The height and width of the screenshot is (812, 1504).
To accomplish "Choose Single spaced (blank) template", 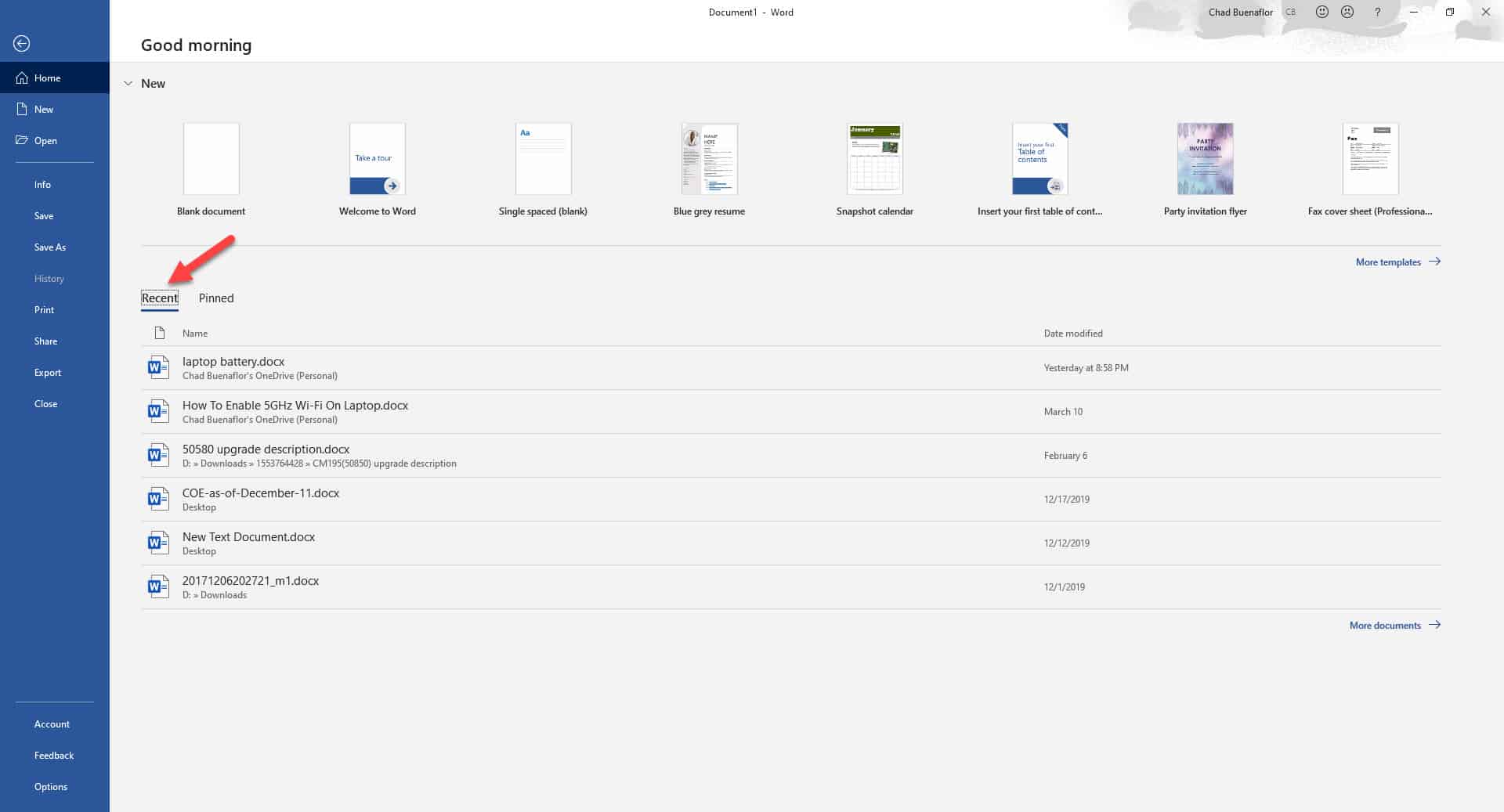I will pyautogui.click(x=543, y=159).
